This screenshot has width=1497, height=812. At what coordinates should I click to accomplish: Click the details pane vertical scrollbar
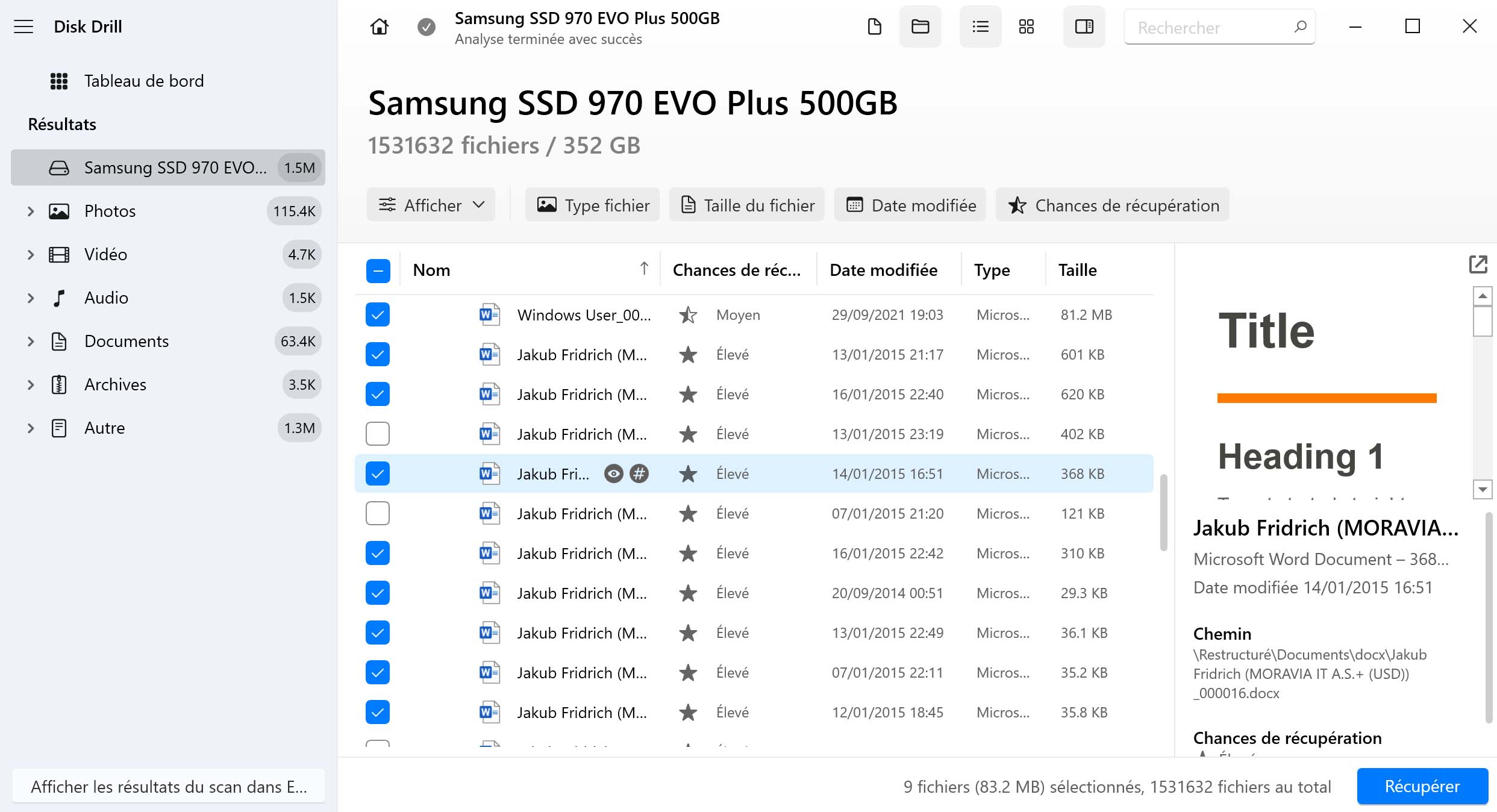1488,617
